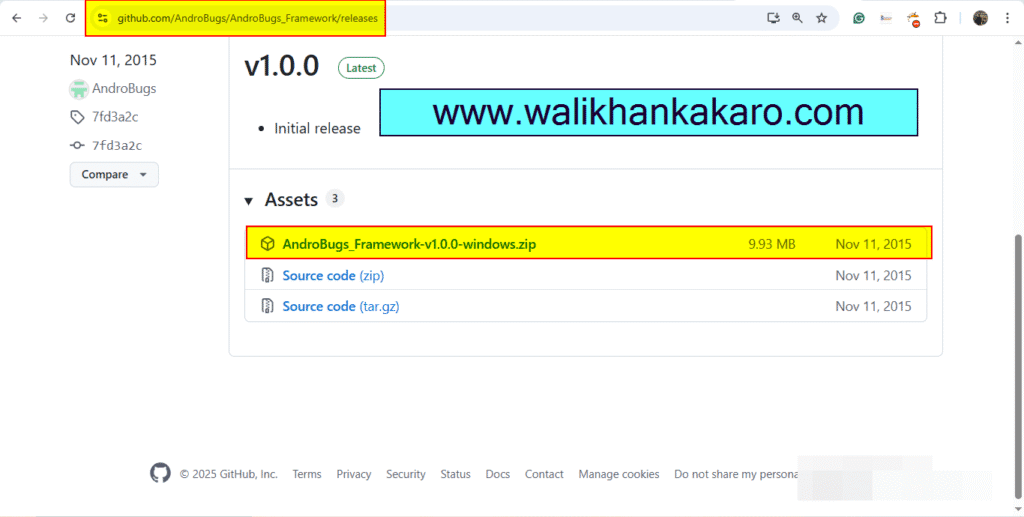The height and width of the screenshot is (517, 1024).
Task: Download Source code (tar.gz)
Action: (x=341, y=306)
